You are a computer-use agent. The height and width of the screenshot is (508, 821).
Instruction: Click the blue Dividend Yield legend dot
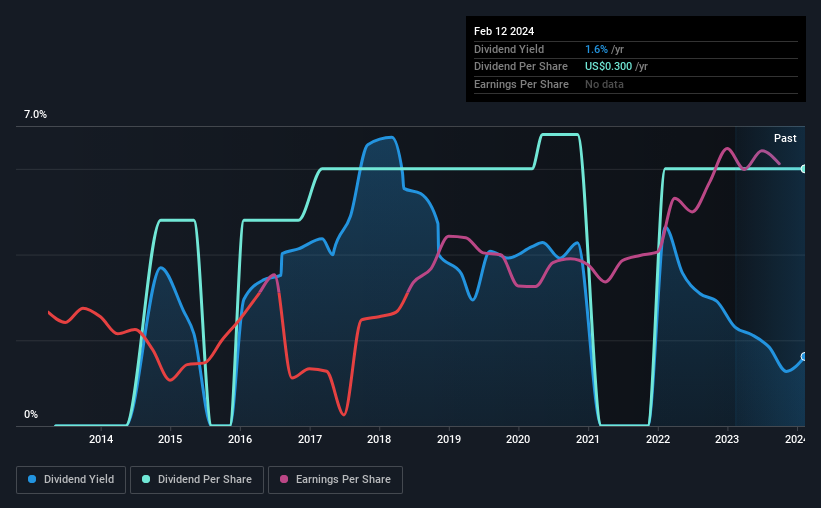tap(32, 479)
